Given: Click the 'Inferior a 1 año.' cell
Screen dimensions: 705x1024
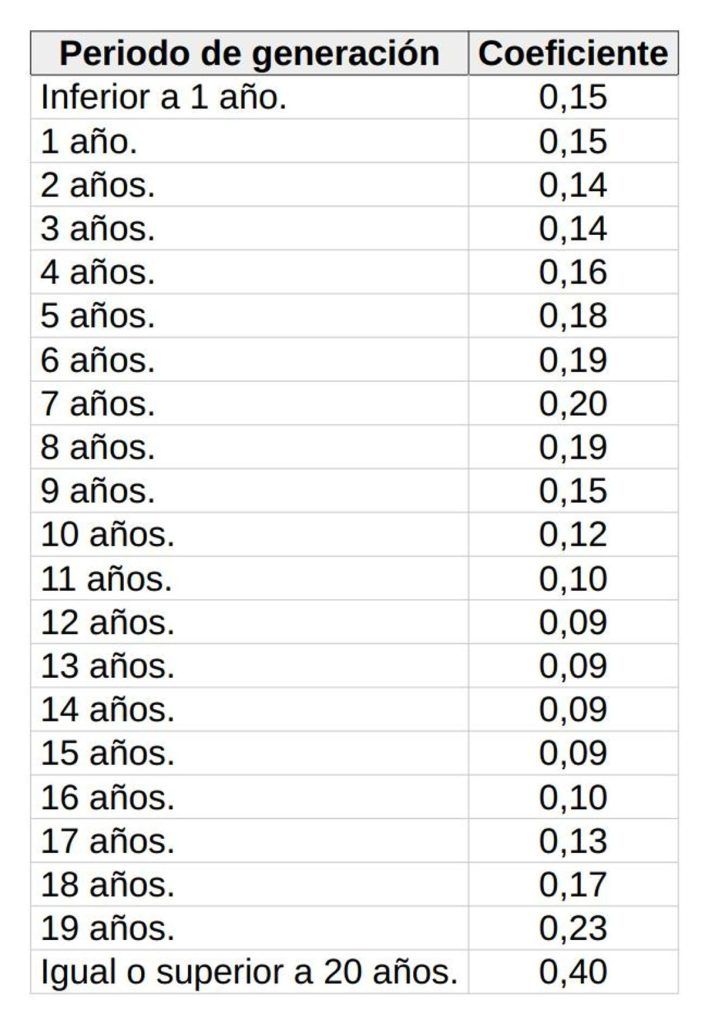Looking at the screenshot, I should pyautogui.click(x=249, y=97).
